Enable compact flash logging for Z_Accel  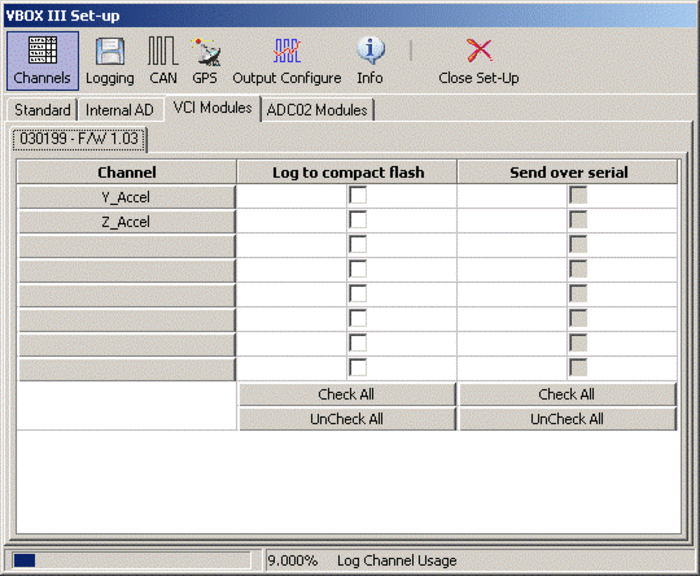[358, 220]
